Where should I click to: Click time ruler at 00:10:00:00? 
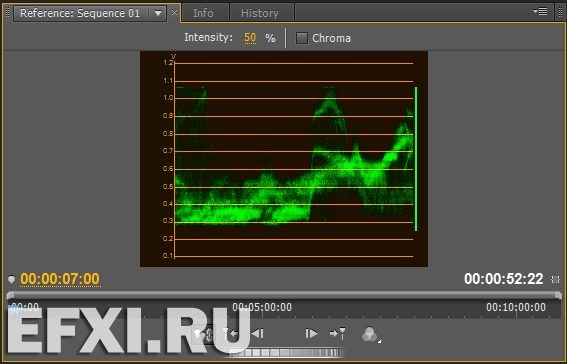coord(516,307)
